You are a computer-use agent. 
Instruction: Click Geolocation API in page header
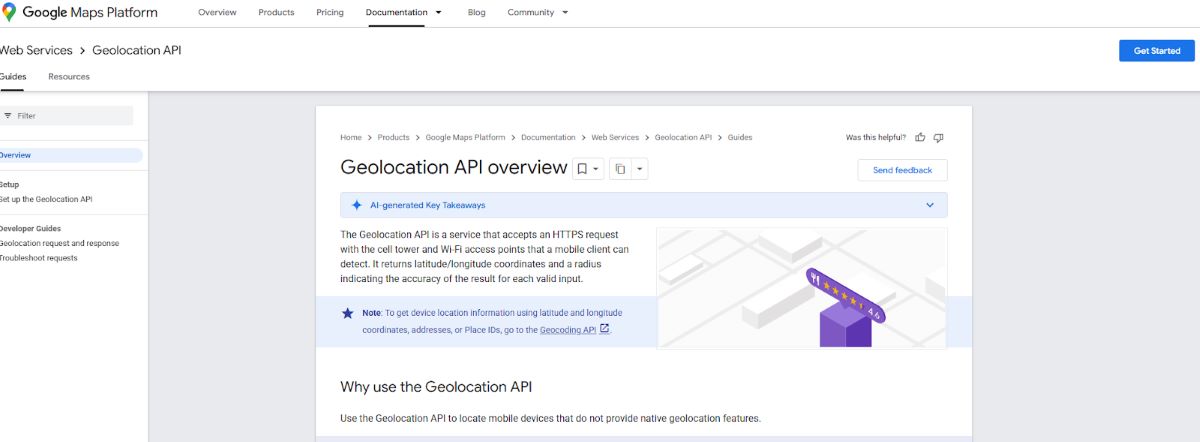[x=137, y=50]
